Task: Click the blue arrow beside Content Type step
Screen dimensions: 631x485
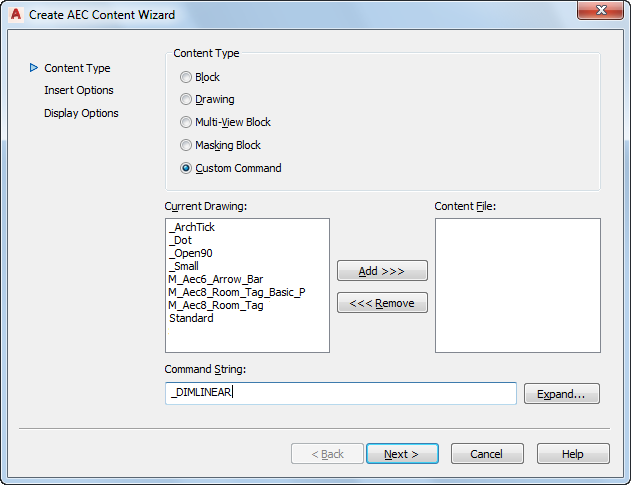Action: (34, 68)
